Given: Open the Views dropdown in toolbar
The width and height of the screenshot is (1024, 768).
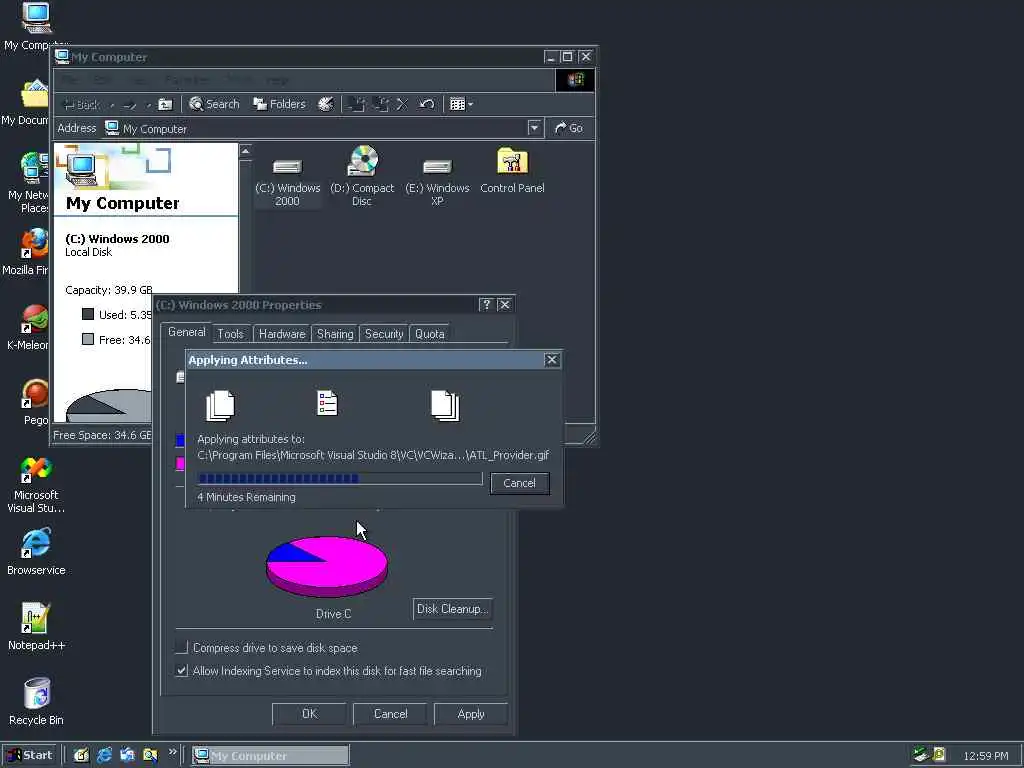Looking at the screenshot, I should point(461,104).
